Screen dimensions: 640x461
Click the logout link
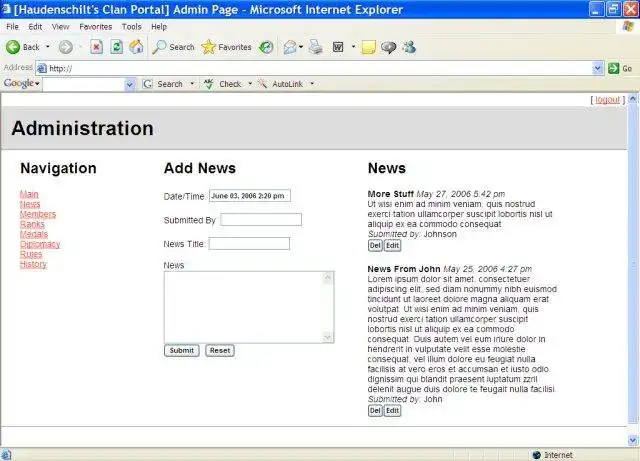(x=607, y=100)
